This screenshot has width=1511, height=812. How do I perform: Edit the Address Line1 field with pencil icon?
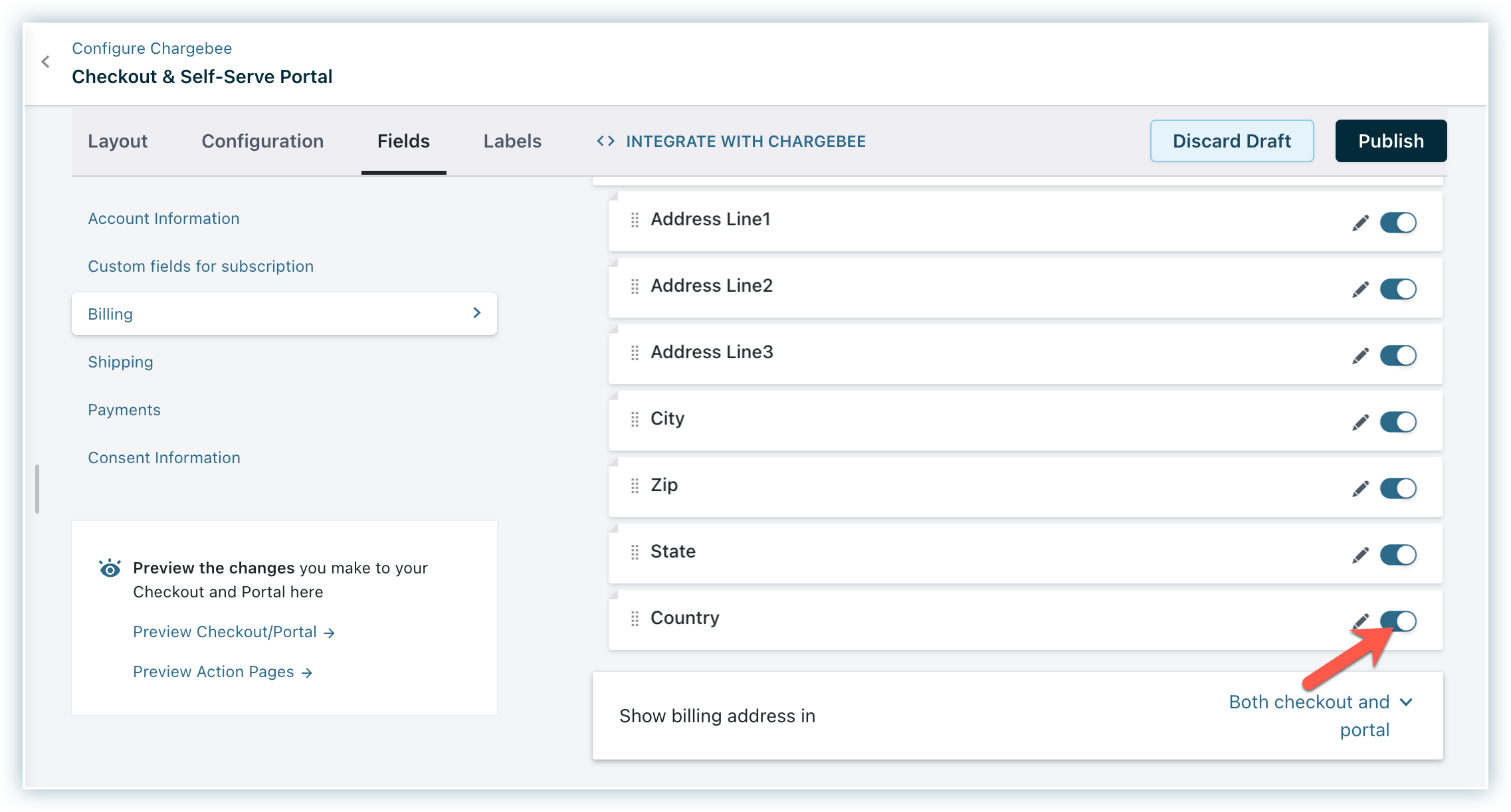point(1360,223)
